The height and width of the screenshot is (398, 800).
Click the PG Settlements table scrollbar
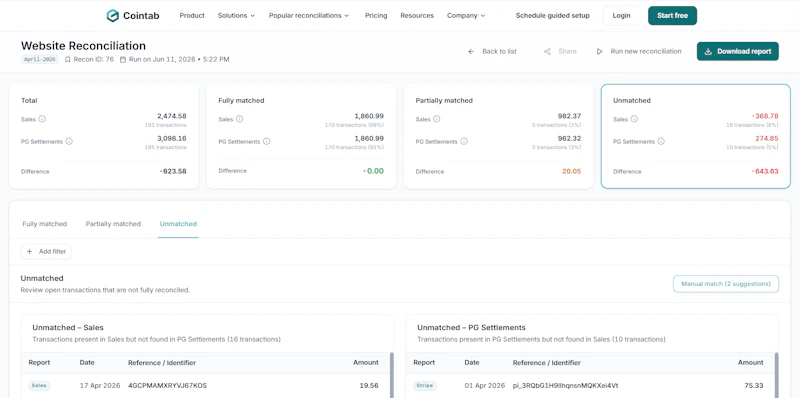point(777,375)
